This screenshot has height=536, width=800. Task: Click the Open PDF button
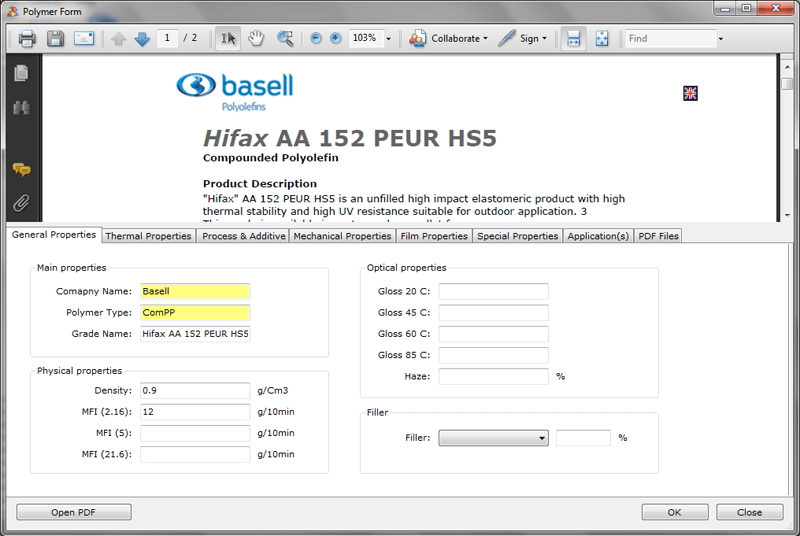(73, 513)
